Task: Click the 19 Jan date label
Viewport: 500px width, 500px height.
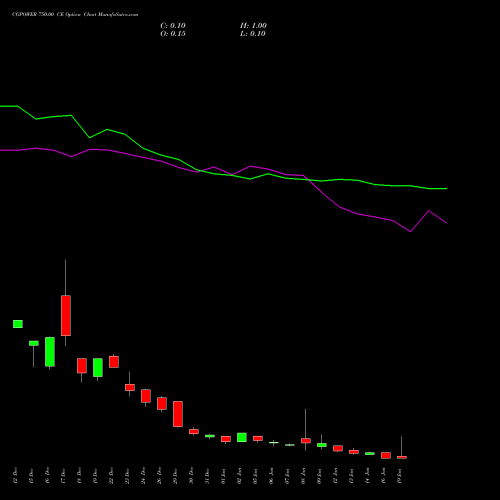Action: click(x=399, y=476)
